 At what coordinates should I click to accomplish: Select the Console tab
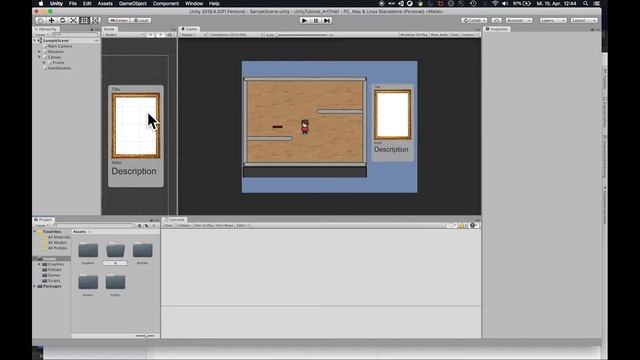[175, 220]
